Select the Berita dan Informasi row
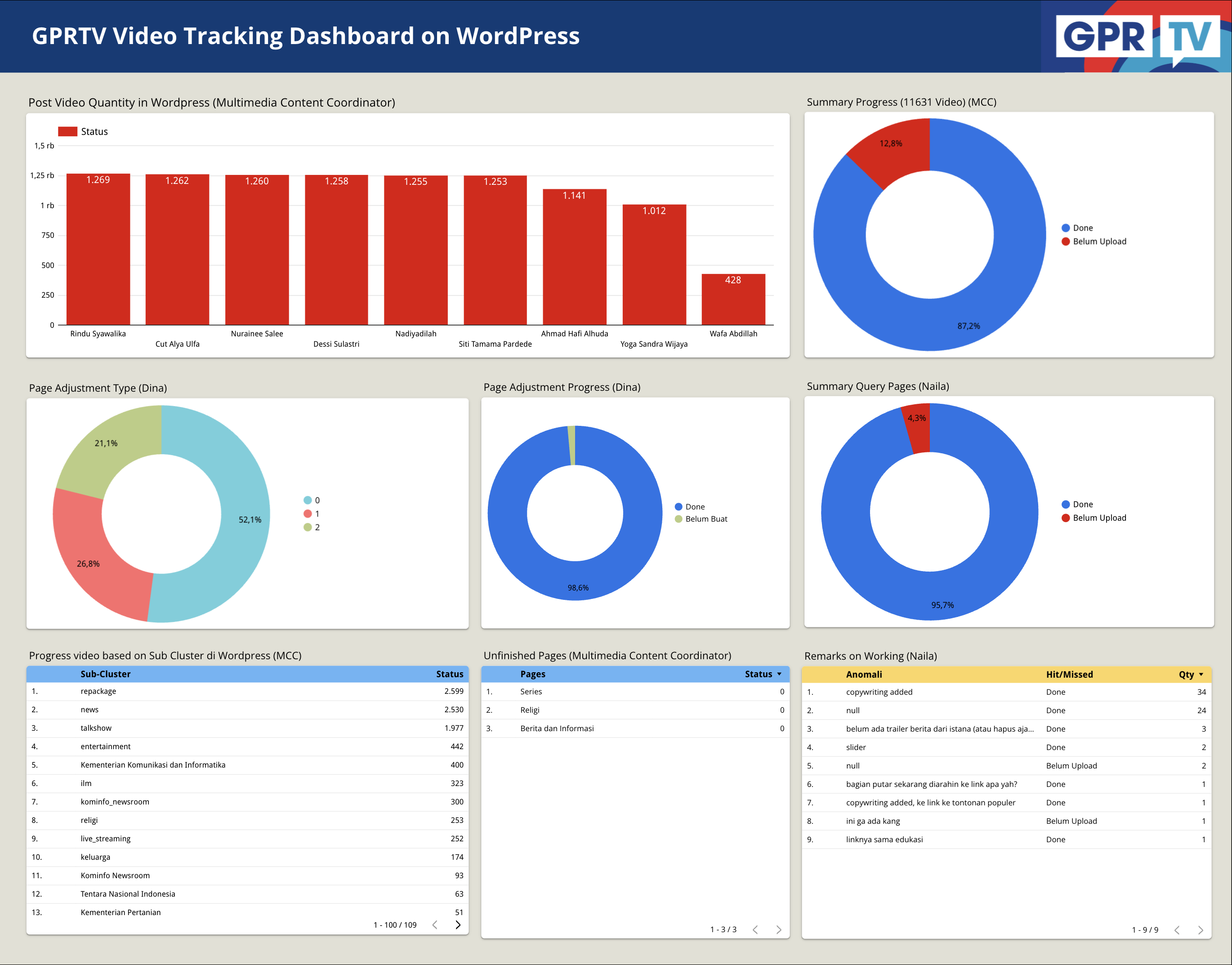Viewport: 1232px width, 965px height. point(635,728)
